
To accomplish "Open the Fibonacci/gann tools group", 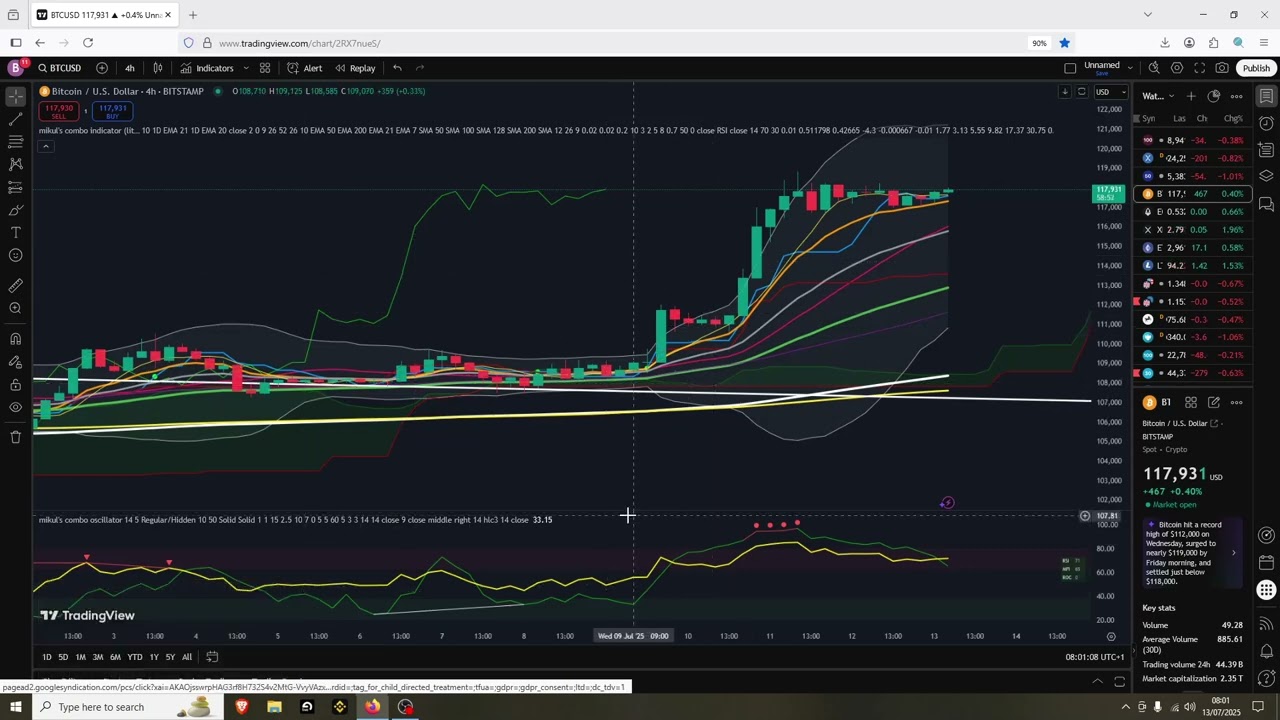I will pos(15,142).
